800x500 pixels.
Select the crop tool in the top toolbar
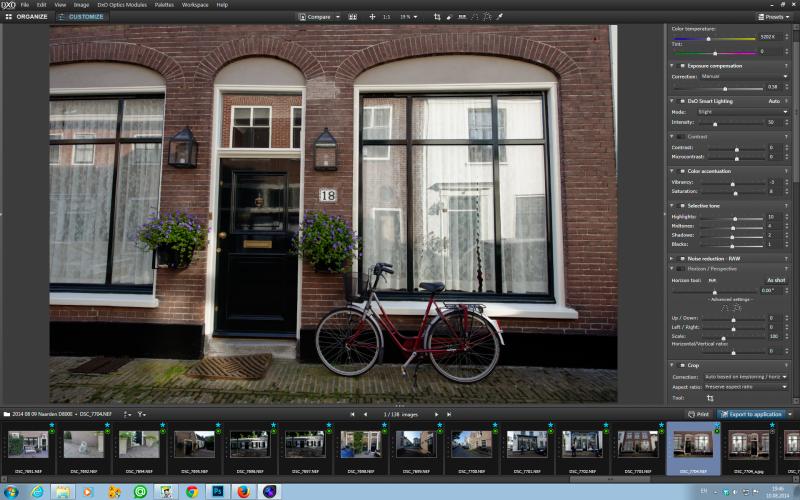pyautogui.click(x=437, y=17)
